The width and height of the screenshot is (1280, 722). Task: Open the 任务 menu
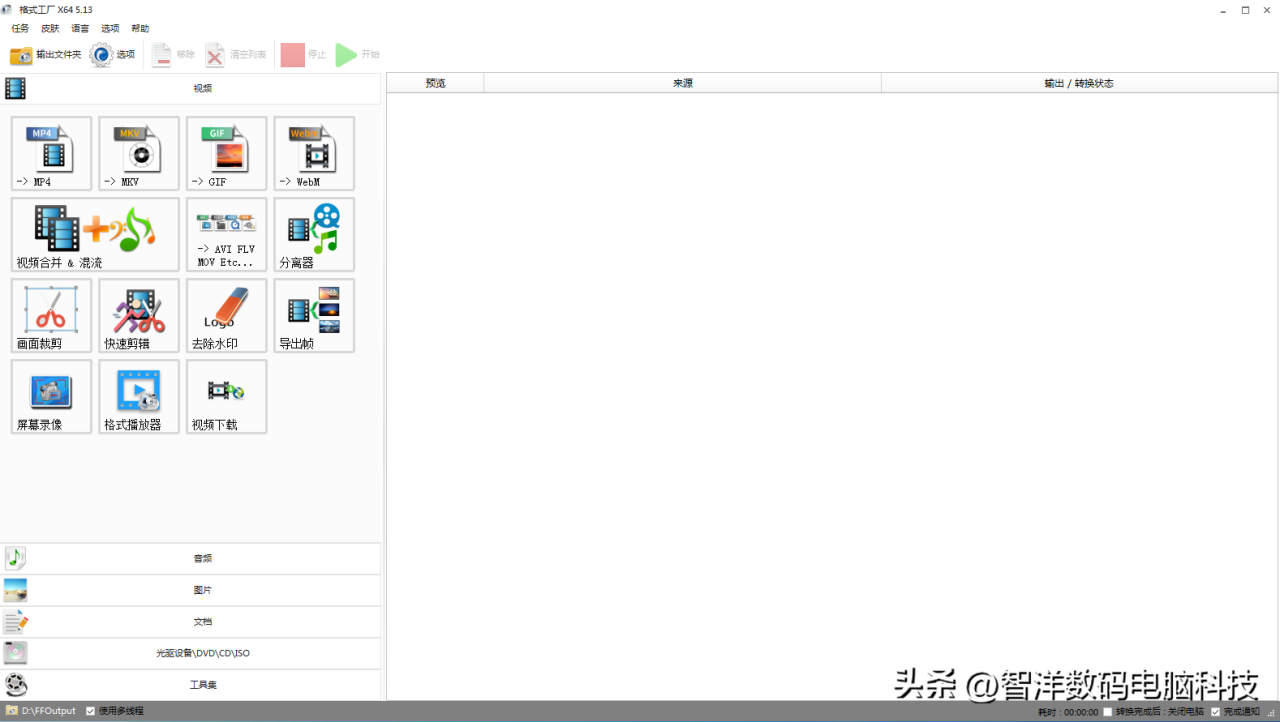point(20,28)
